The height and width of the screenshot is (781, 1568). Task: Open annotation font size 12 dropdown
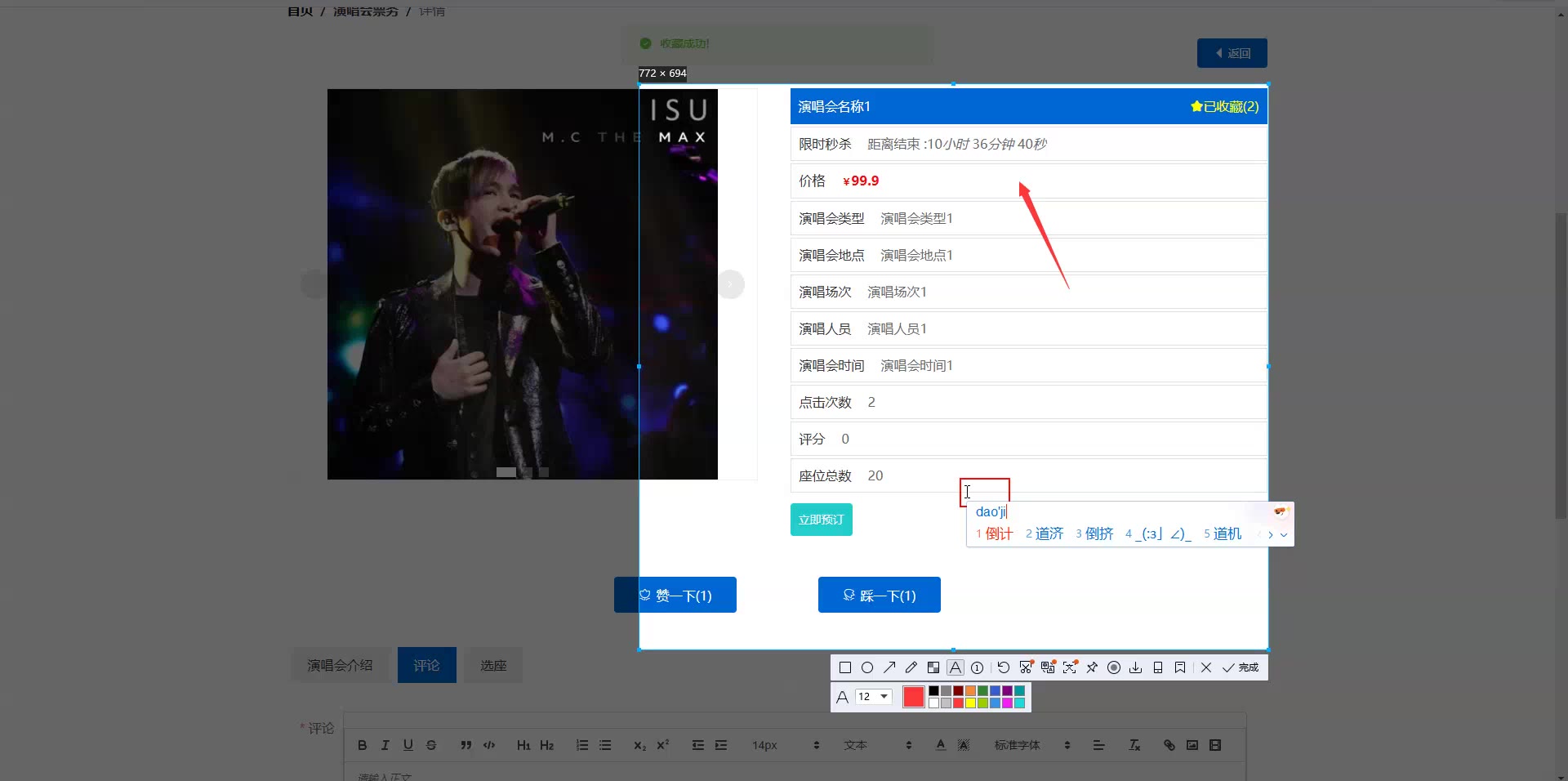(873, 697)
